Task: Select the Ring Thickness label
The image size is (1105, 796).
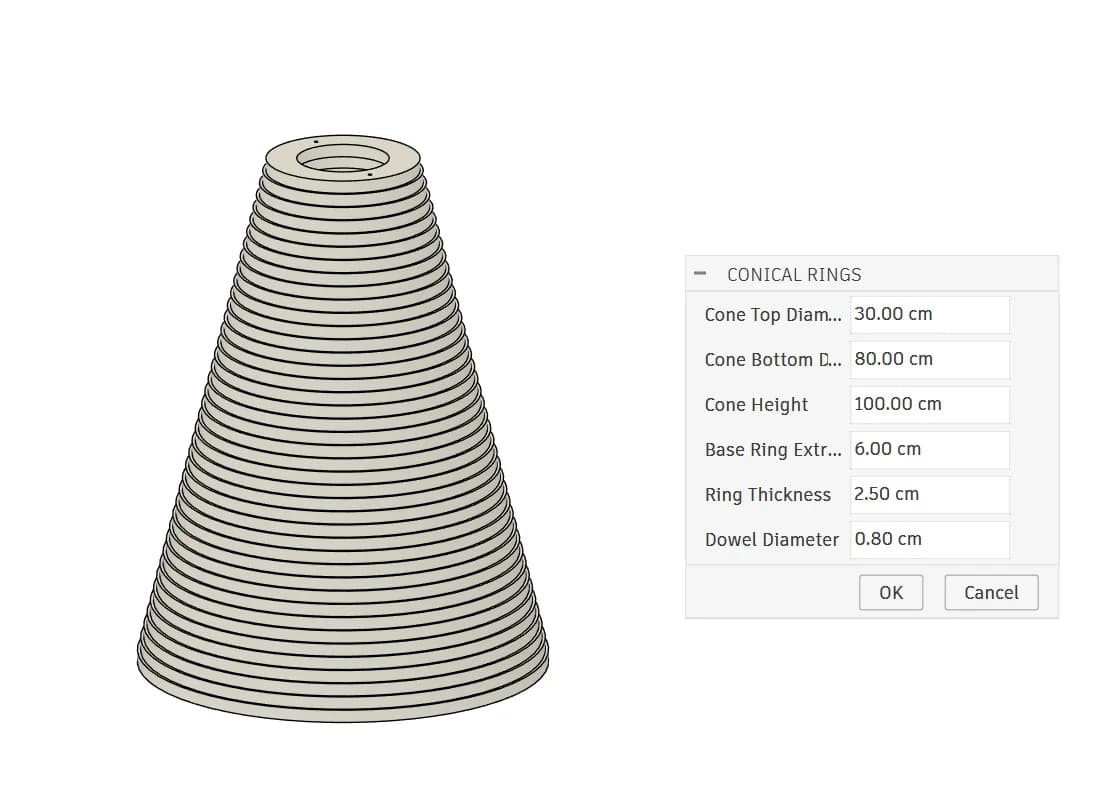Action: pos(767,495)
